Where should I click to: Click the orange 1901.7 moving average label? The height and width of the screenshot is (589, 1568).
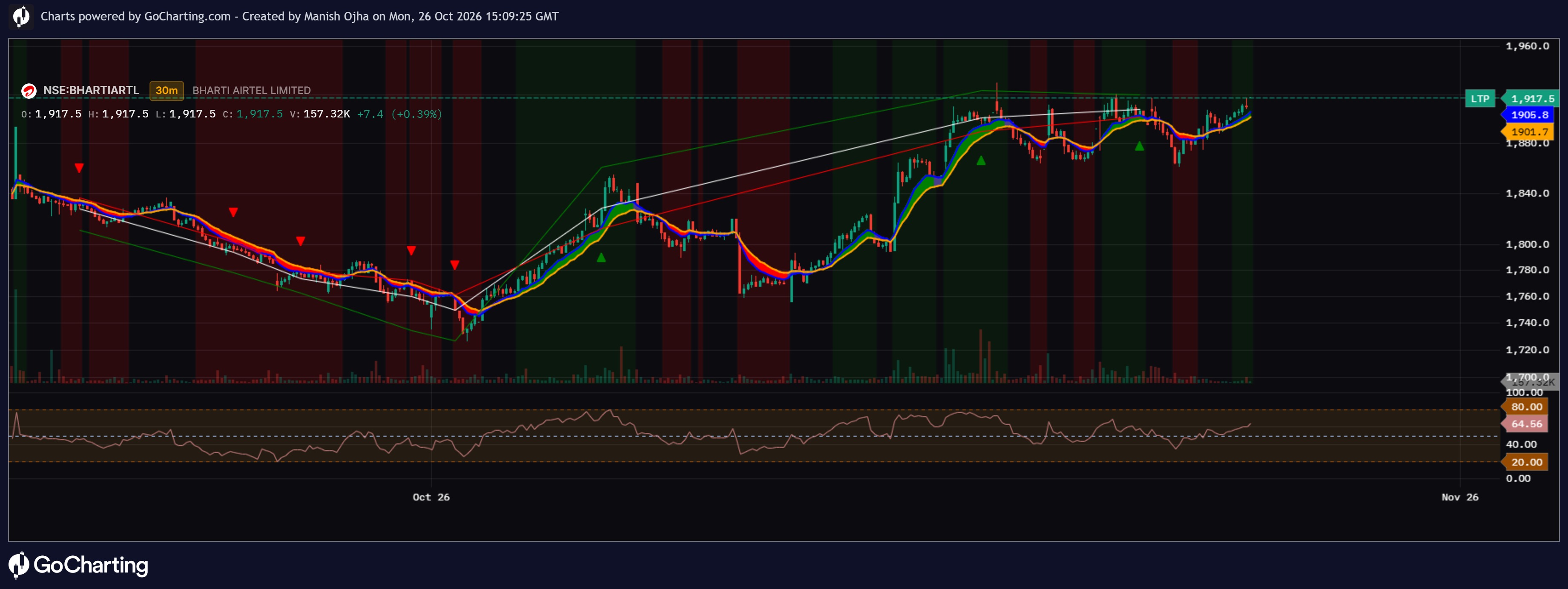pyautogui.click(x=1530, y=132)
